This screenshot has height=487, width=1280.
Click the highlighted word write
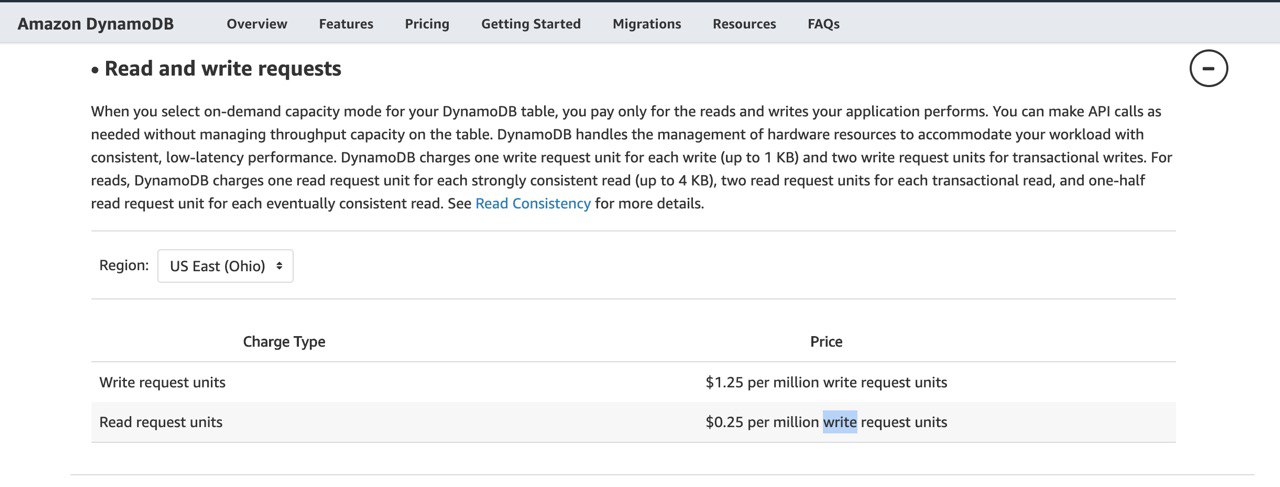pyautogui.click(x=840, y=422)
